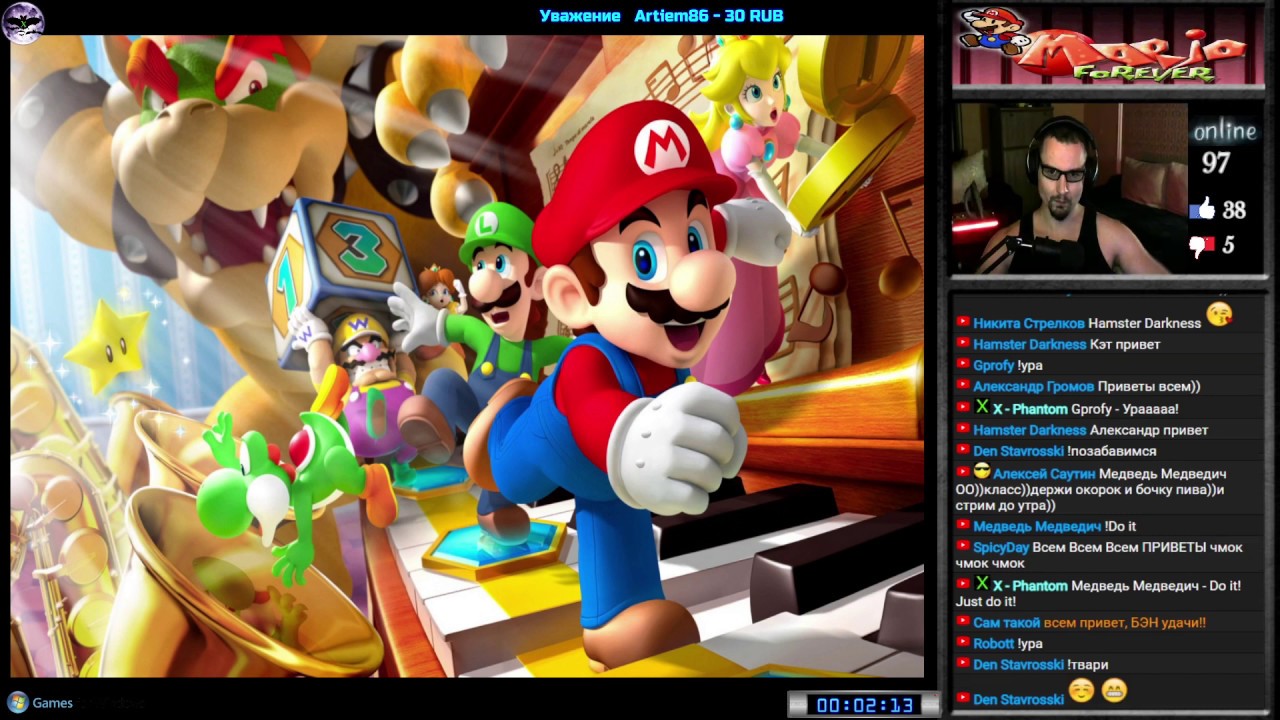Click the message text Приветы всем))

tap(1149, 386)
